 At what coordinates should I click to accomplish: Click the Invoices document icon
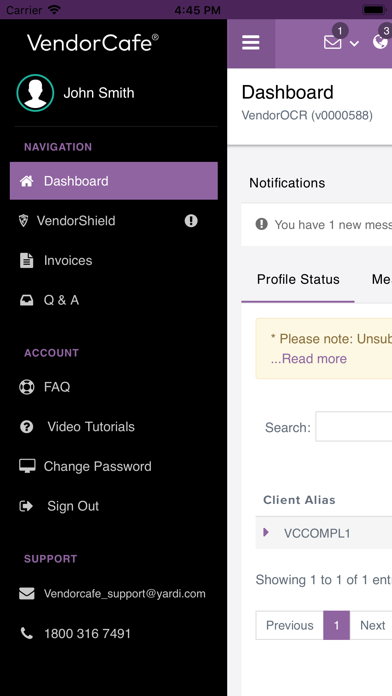coord(27,261)
